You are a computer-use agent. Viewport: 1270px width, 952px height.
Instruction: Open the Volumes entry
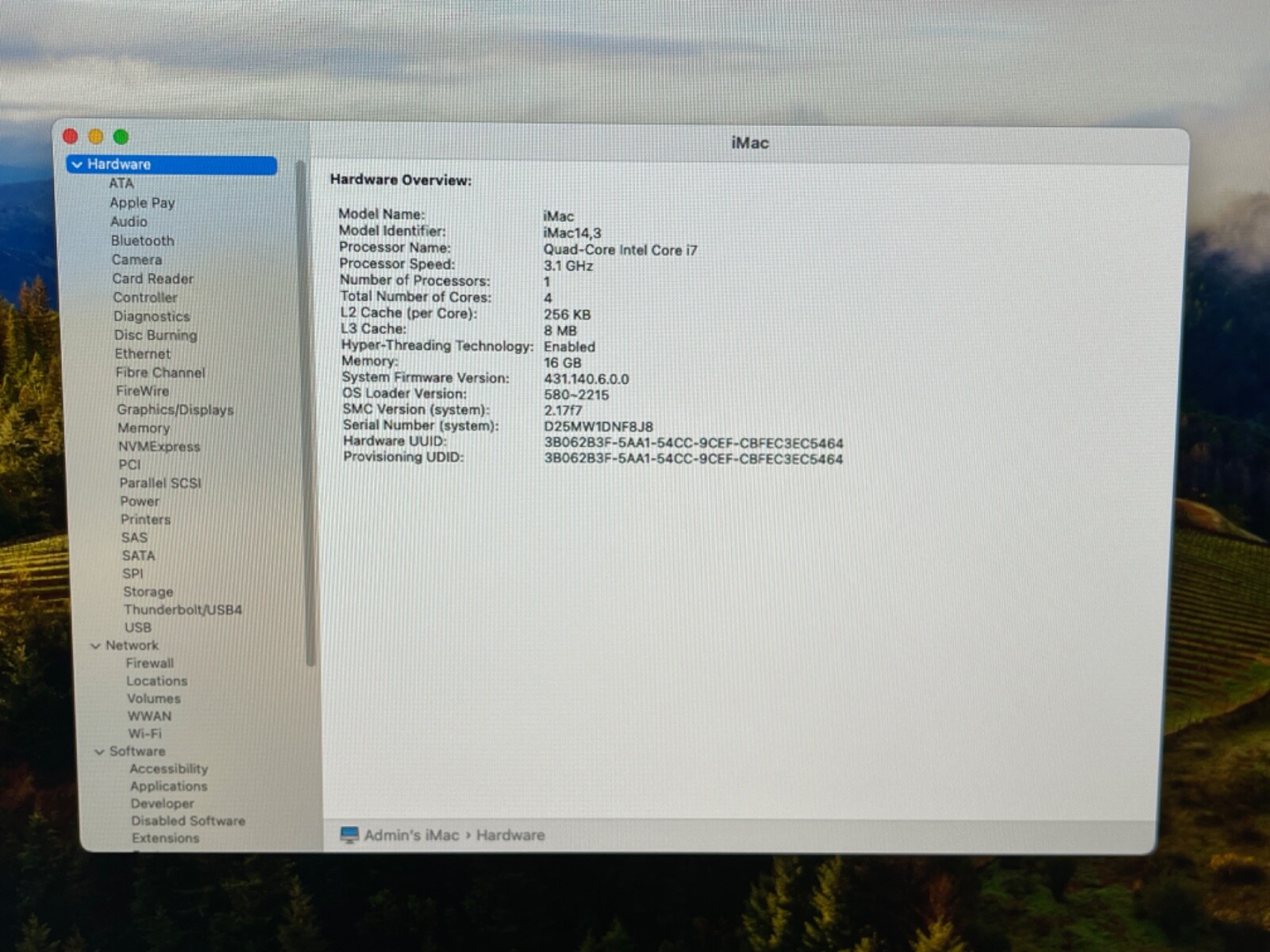(154, 698)
